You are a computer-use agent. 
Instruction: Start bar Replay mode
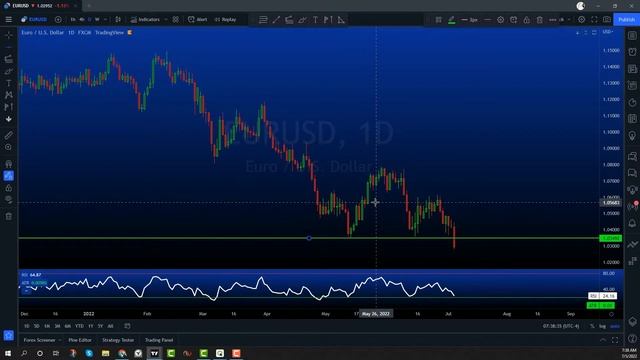tap(225, 19)
